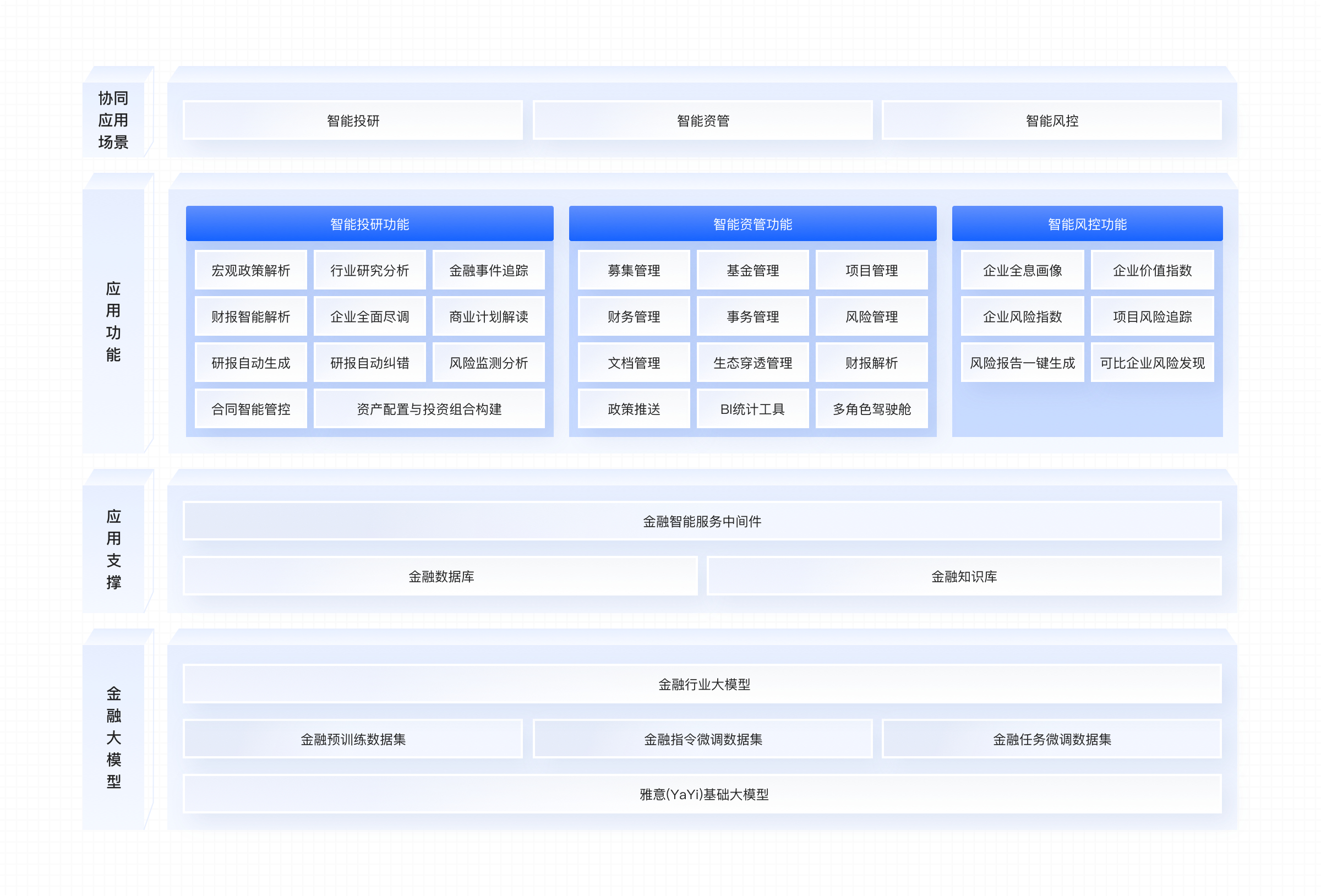1321x896 pixels.
Task: Click the 风险报告一键生成 tile
Action: click(x=1022, y=363)
